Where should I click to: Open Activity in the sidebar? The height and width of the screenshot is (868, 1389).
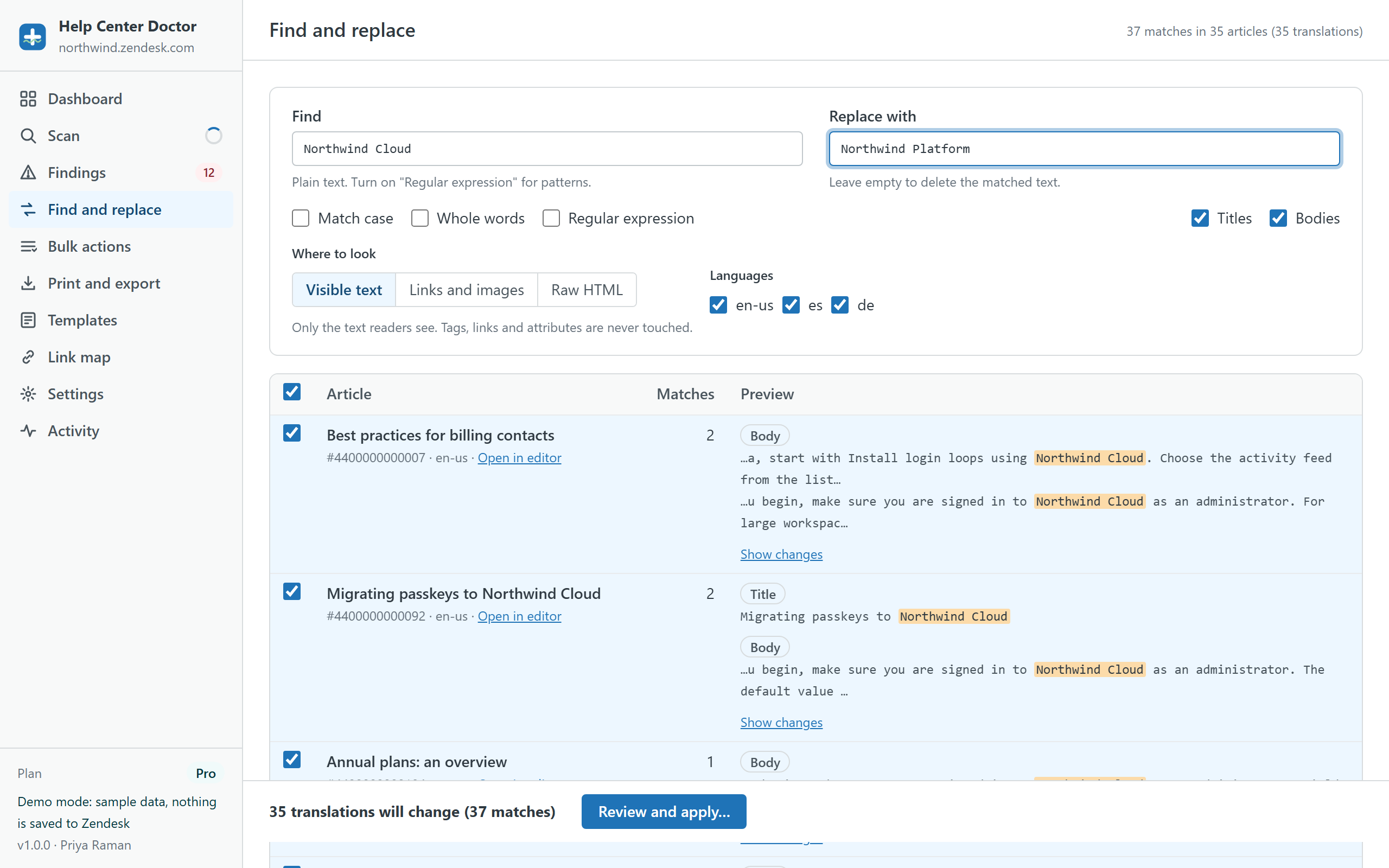tap(121, 431)
